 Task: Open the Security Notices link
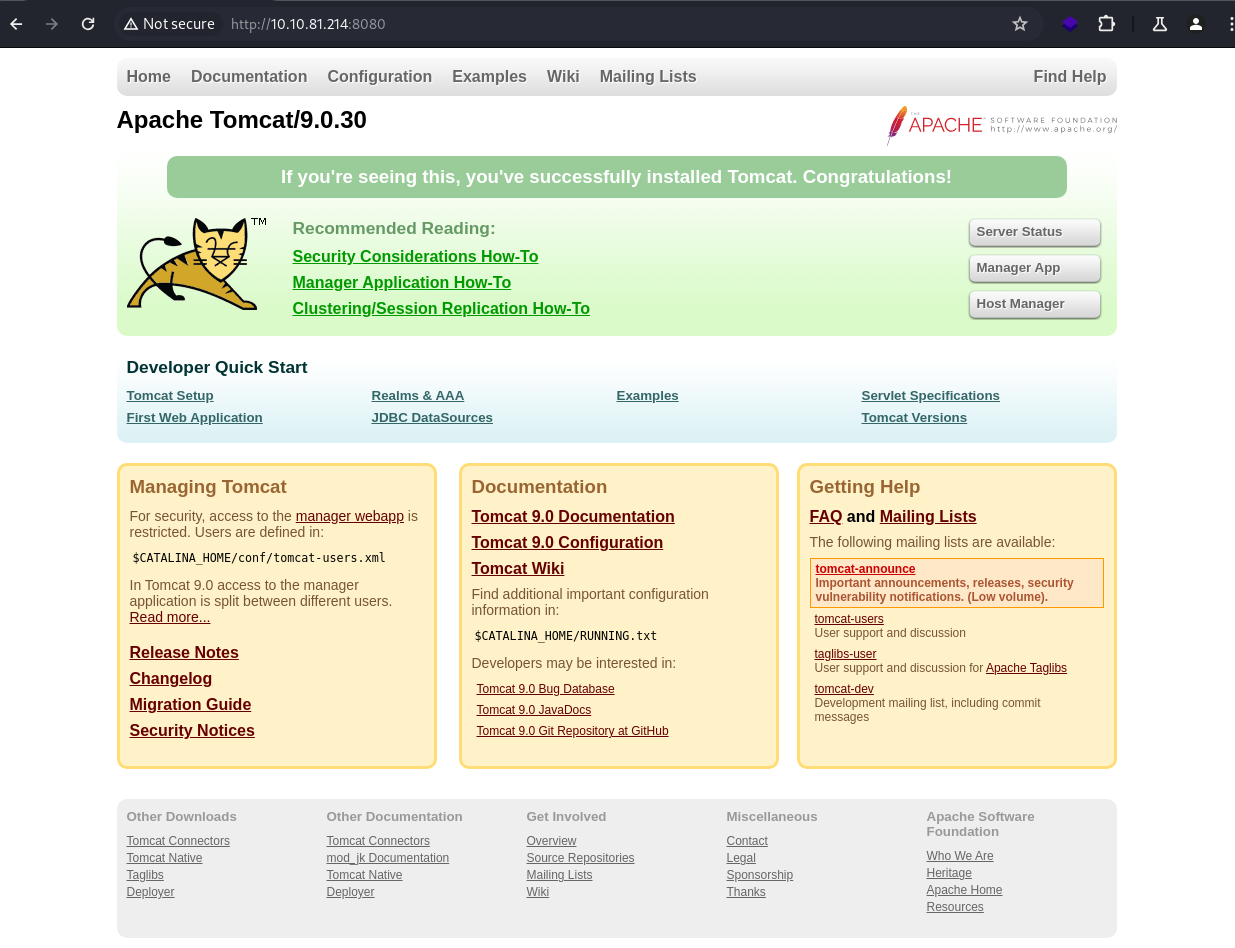[x=192, y=731]
